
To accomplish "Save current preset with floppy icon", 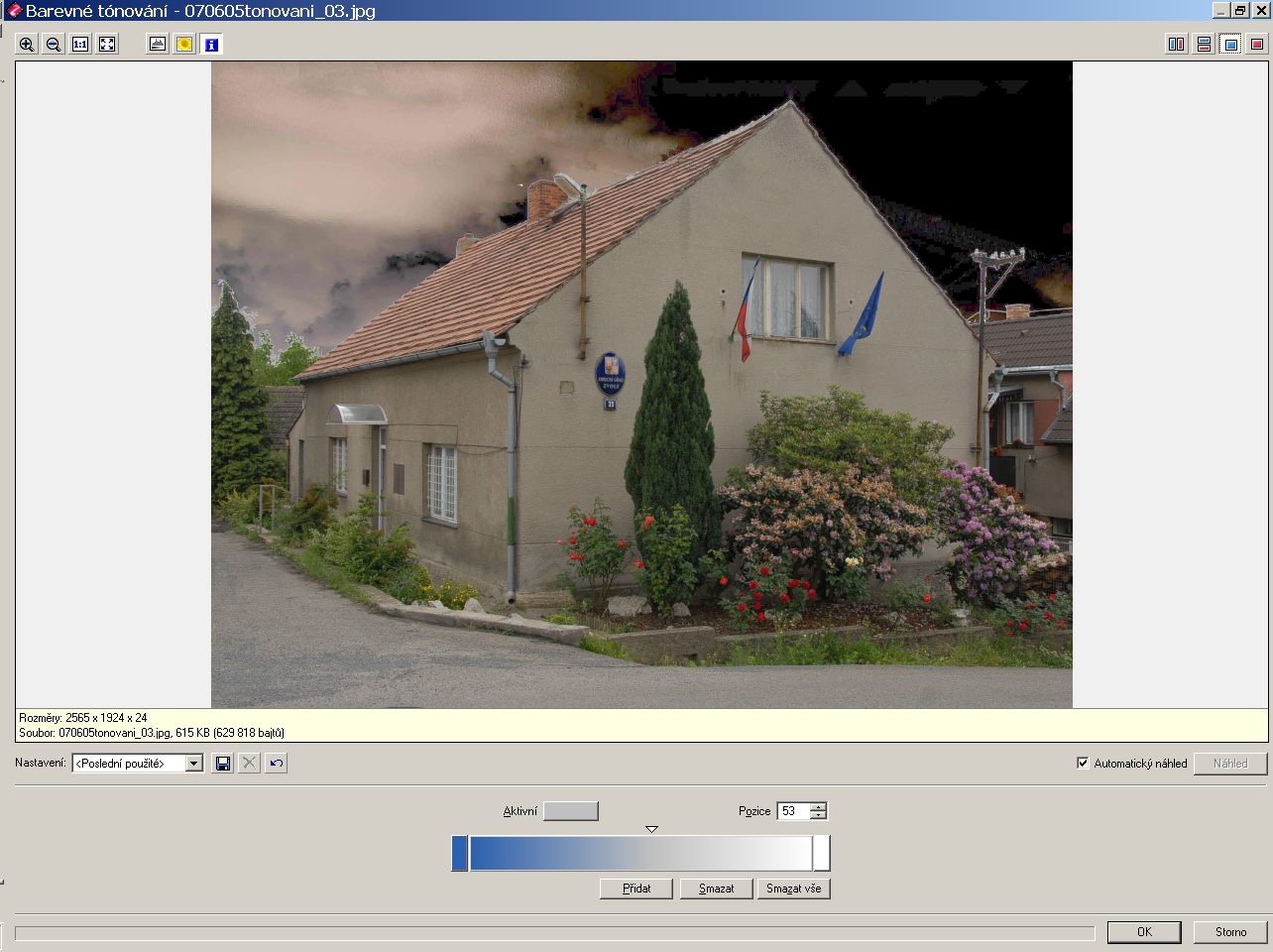I will [x=223, y=764].
